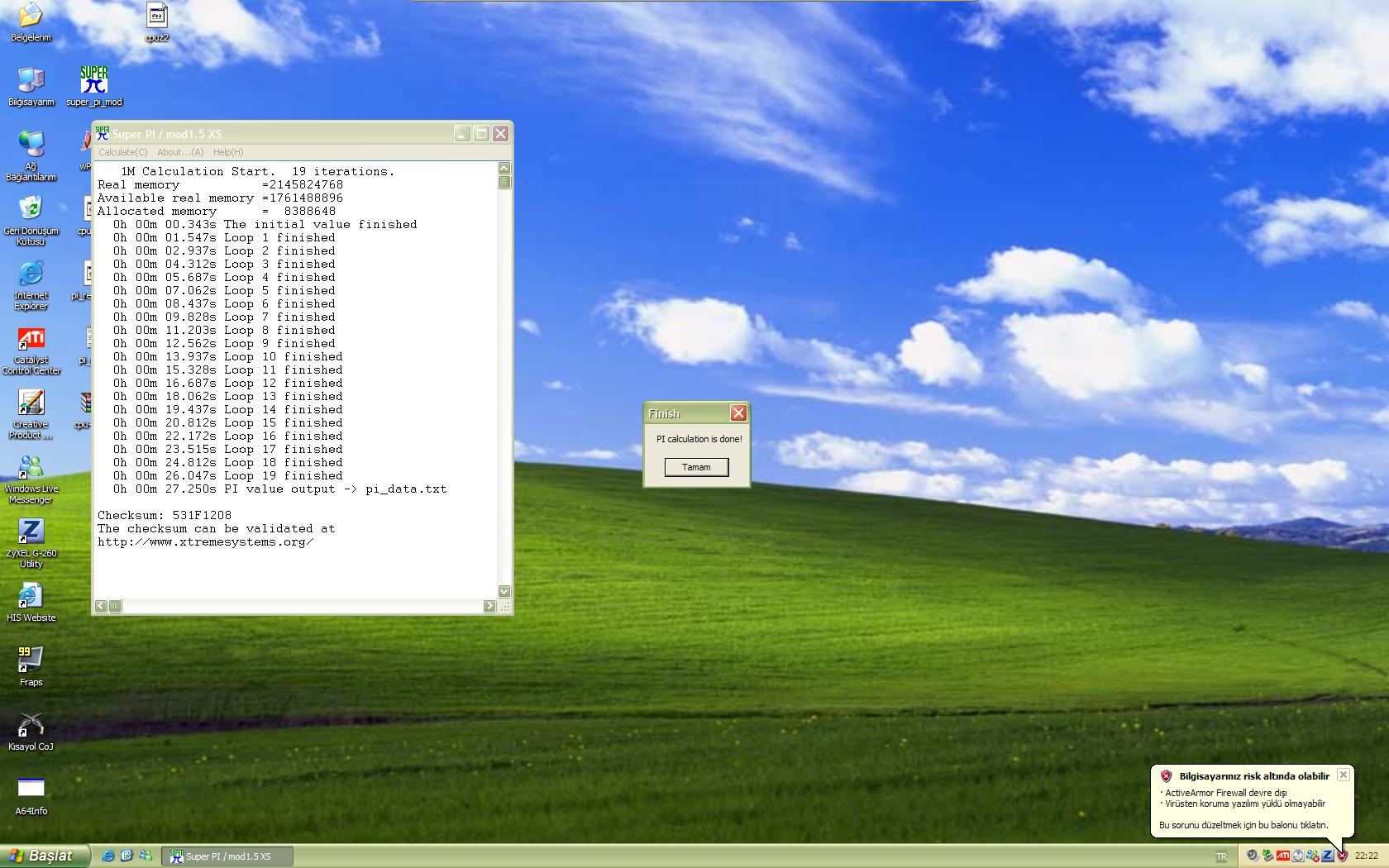Click the '1M Calculation Start. 19 iterations.' line
Image resolution: width=1389 pixels, height=868 pixels.
pyautogui.click(x=258, y=171)
